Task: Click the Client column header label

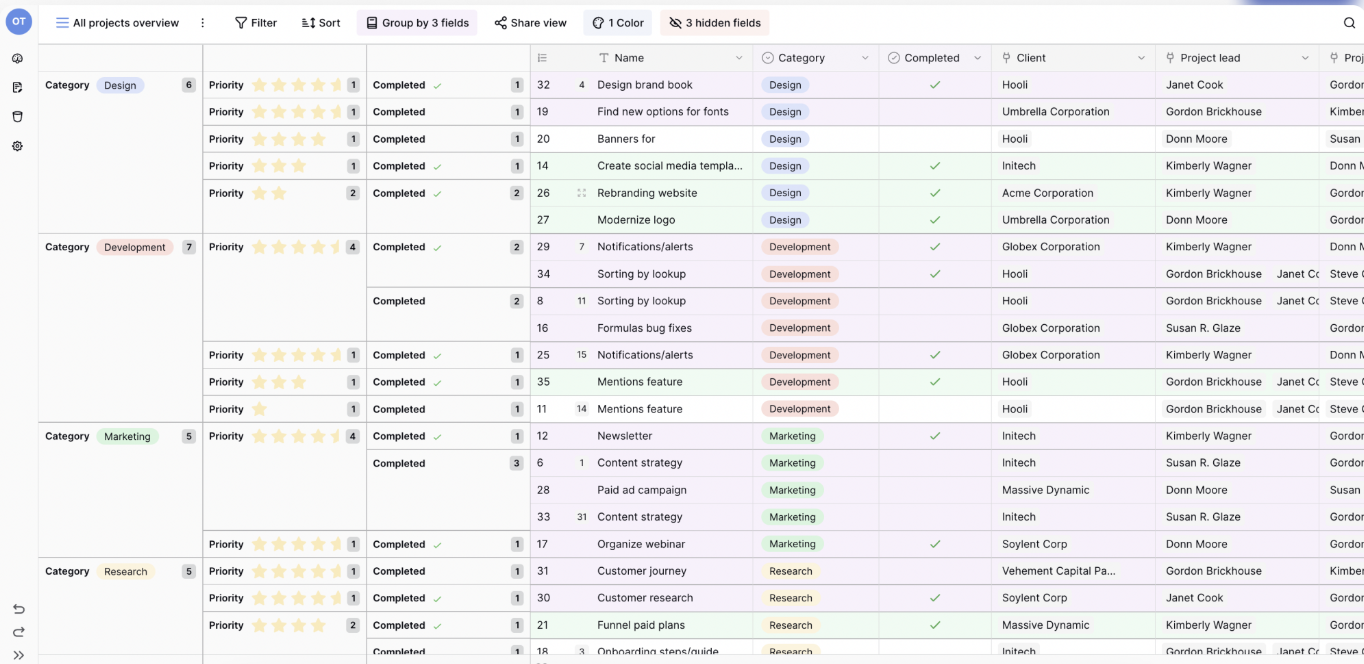Action: (x=1031, y=58)
